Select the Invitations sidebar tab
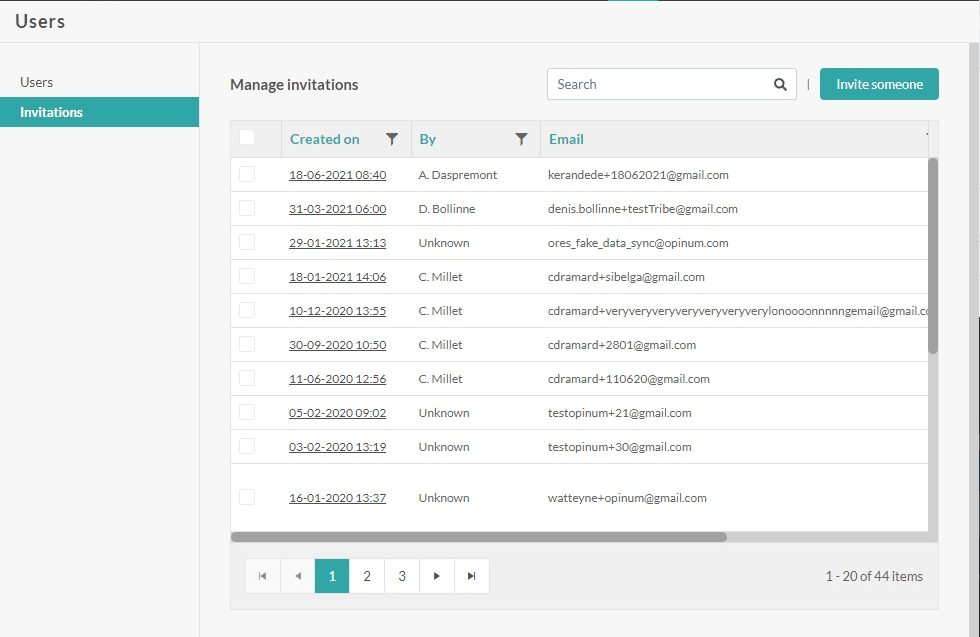This screenshot has height=637, width=980. (x=50, y=112)
